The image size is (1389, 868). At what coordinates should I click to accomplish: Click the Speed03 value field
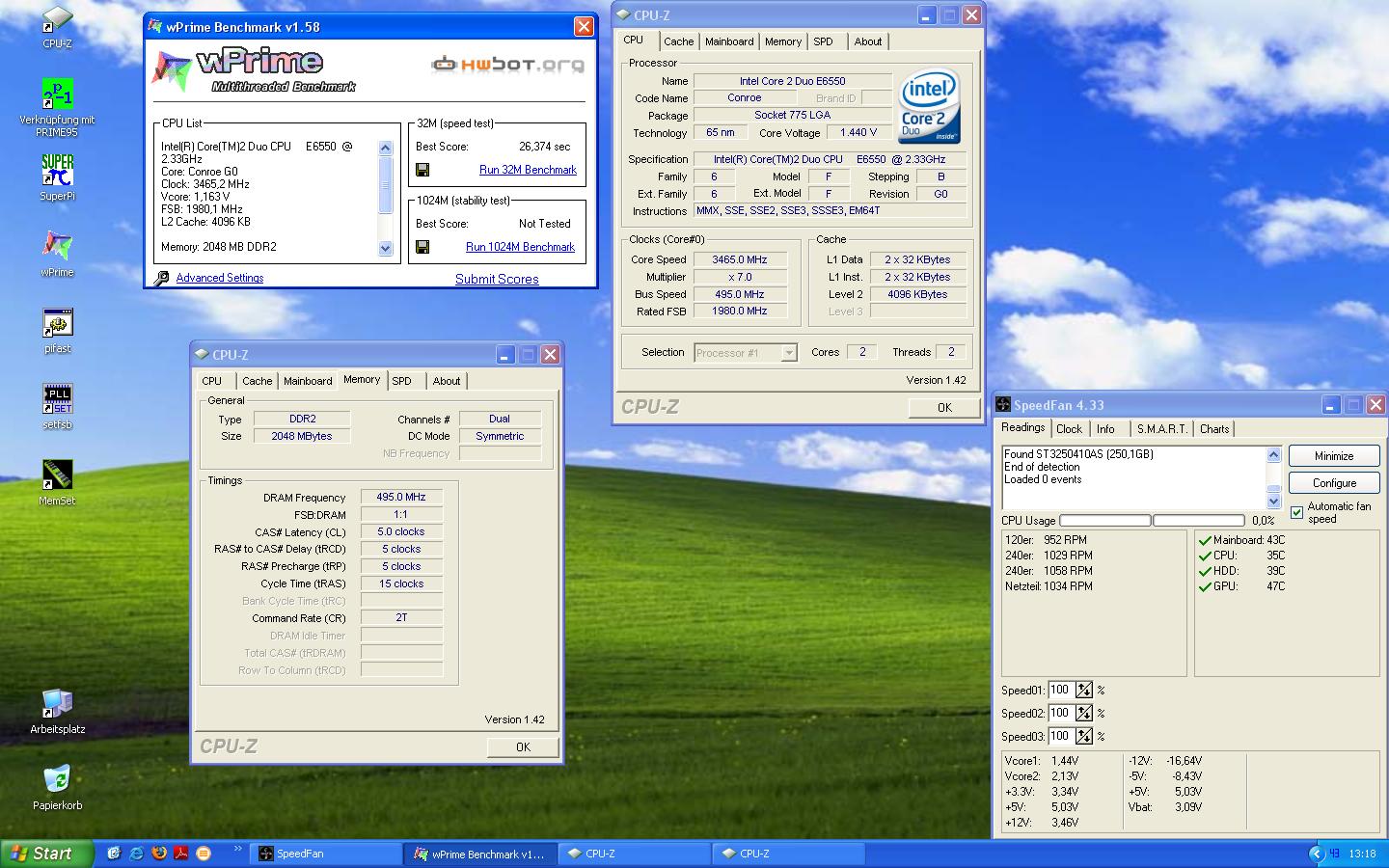(x=1061, y=736)
